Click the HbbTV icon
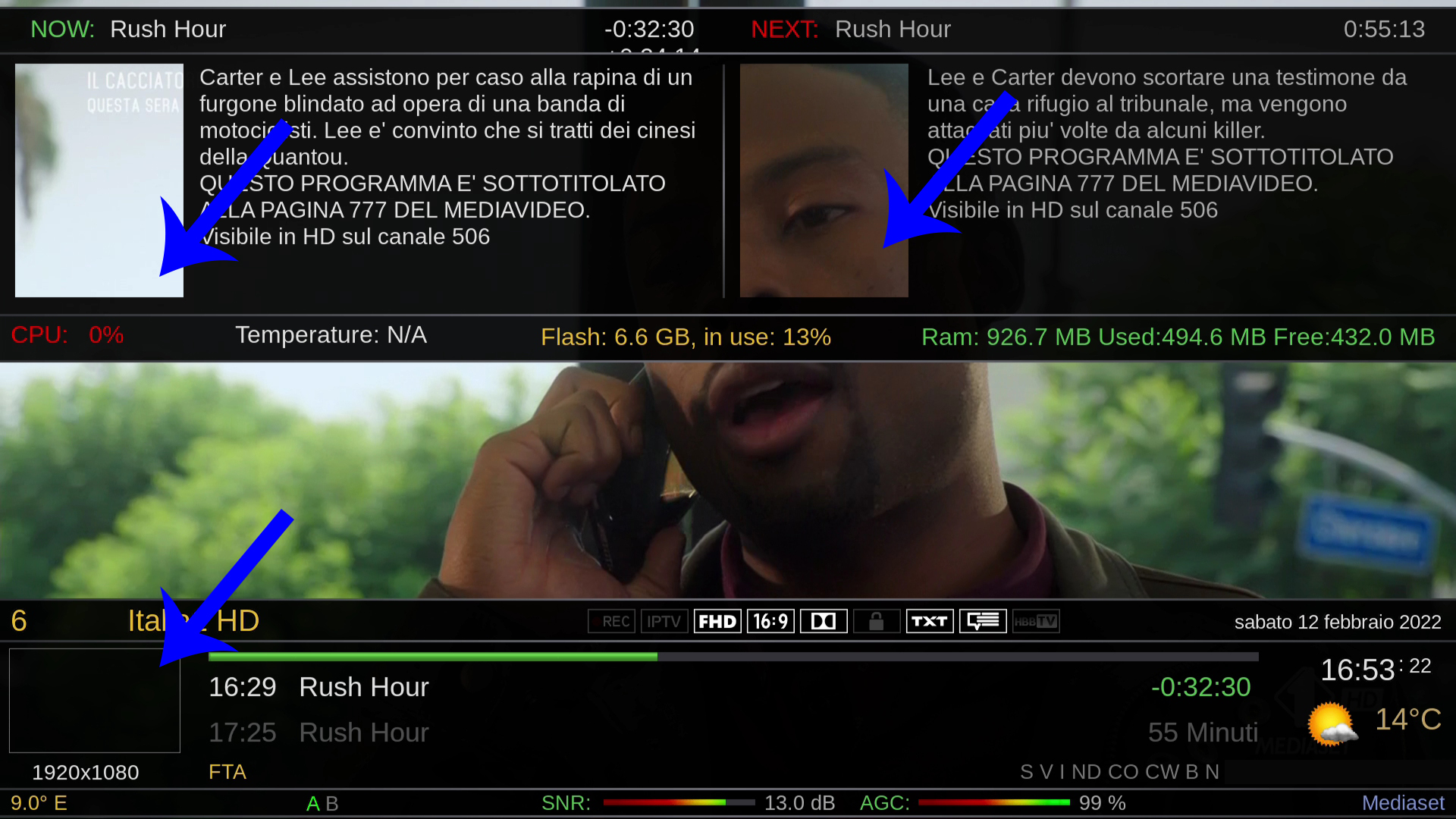Screen dimensions: 1456x819 (1036, 622)
